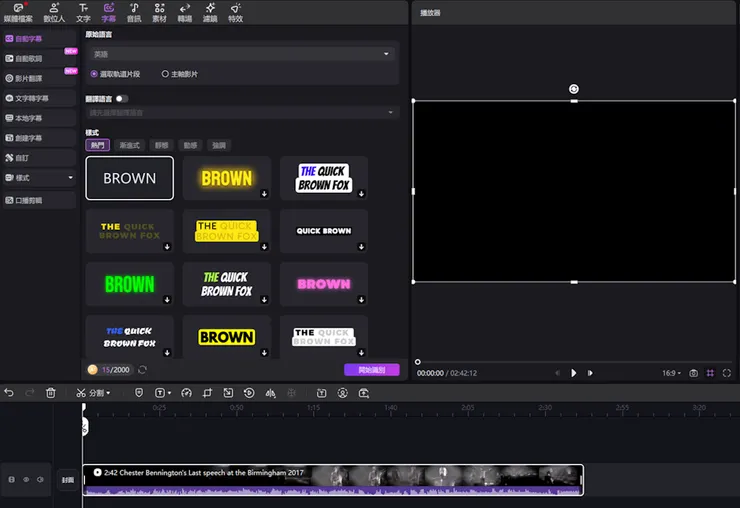Select the crop tool in timeline toolbar
Viewport: 740px width, 508px height.
click(x=207, y=393)
